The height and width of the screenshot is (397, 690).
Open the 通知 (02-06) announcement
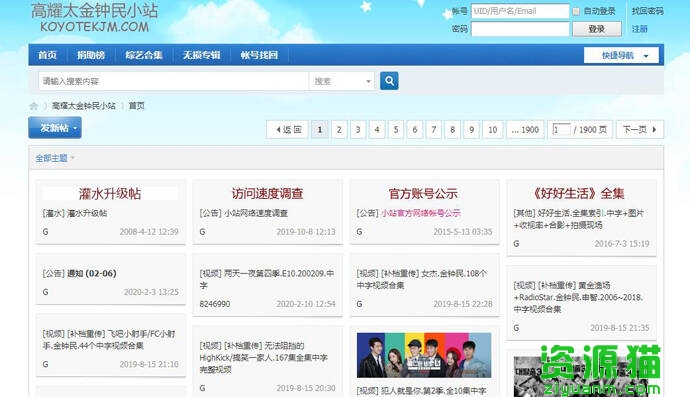pyautogui.click(x=92, y=273)
